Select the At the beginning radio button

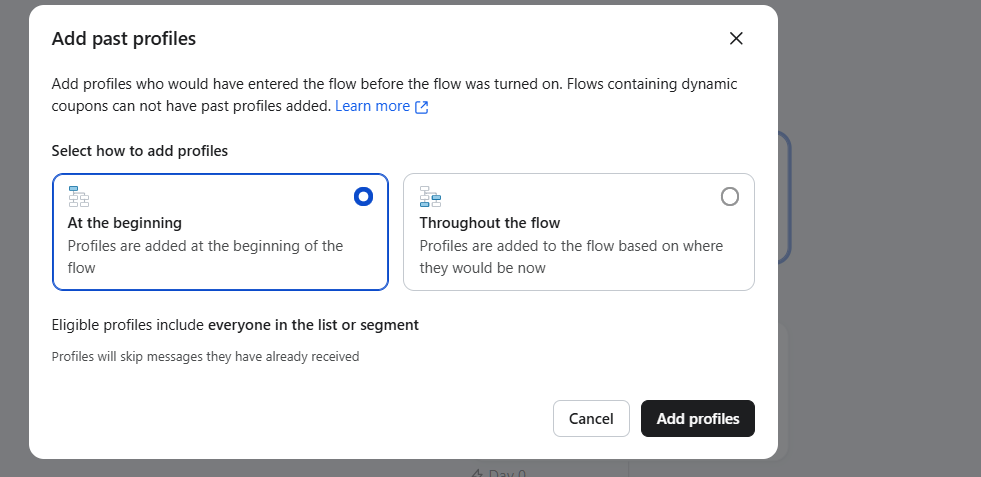click(x=363, y=197)
